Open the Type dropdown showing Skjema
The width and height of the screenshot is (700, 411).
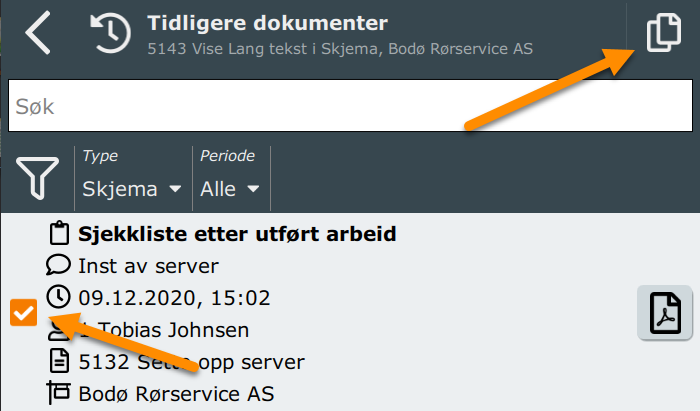point(132,178)
